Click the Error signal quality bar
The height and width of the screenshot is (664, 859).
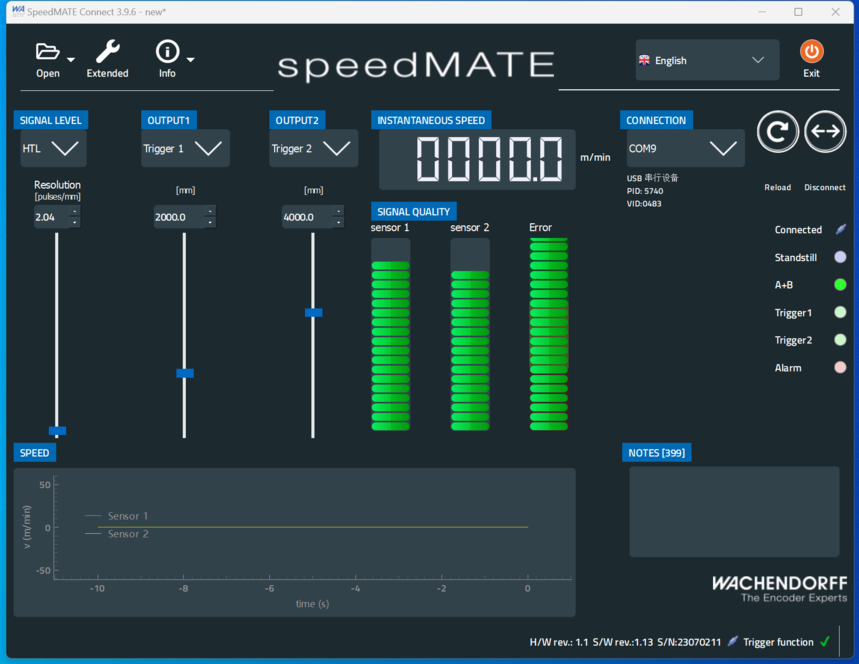pyautogui.click(x=549, y=334)
